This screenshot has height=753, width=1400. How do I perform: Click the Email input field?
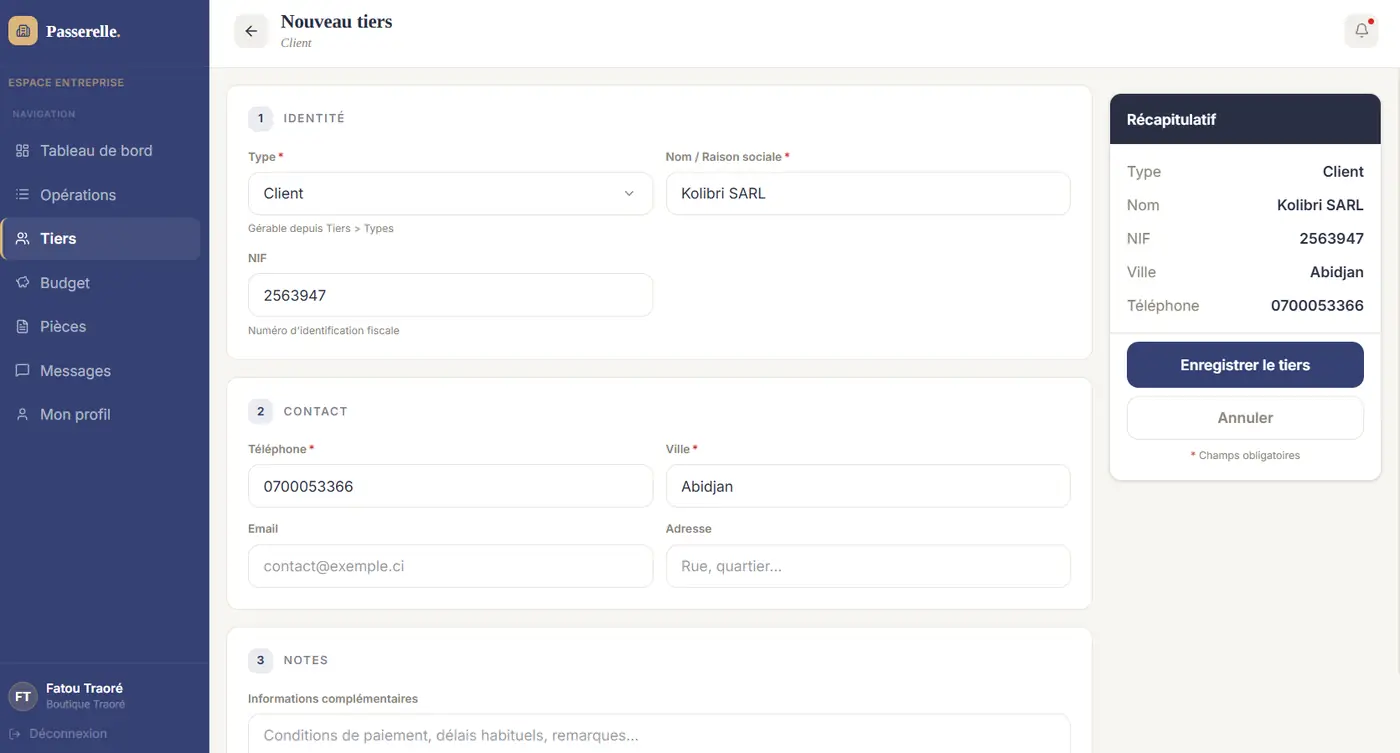tap(450, 566)
